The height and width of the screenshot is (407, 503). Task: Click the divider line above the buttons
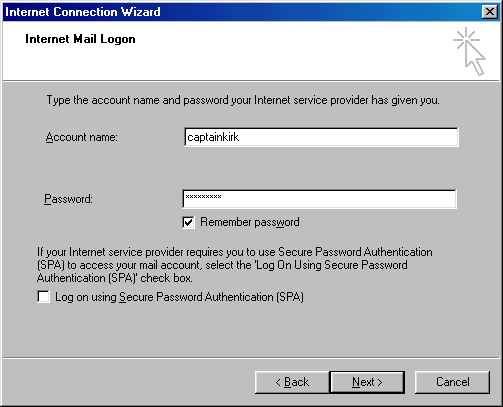[251, 358]
